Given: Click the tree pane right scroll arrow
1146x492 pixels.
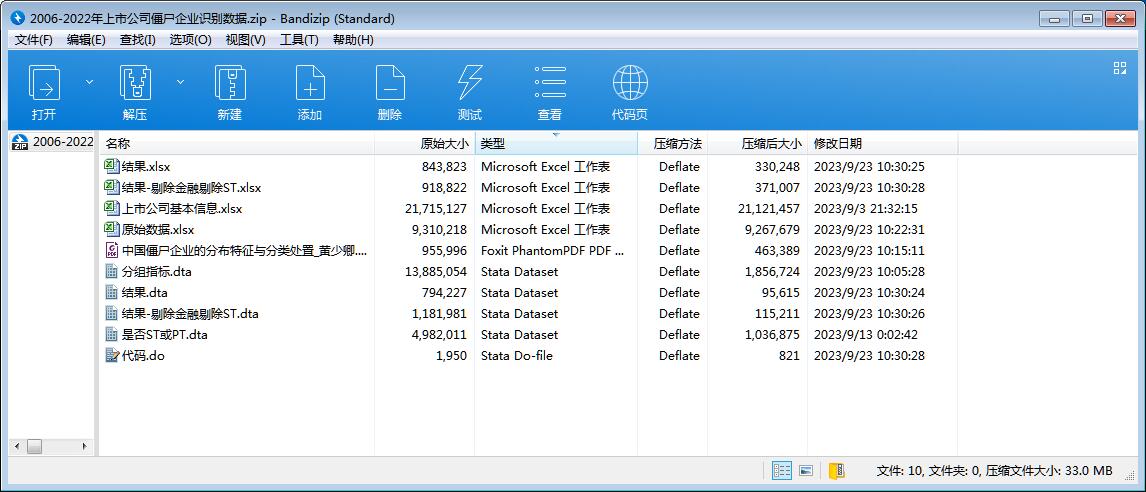Looking at the screenshot, I should [84, 445].
